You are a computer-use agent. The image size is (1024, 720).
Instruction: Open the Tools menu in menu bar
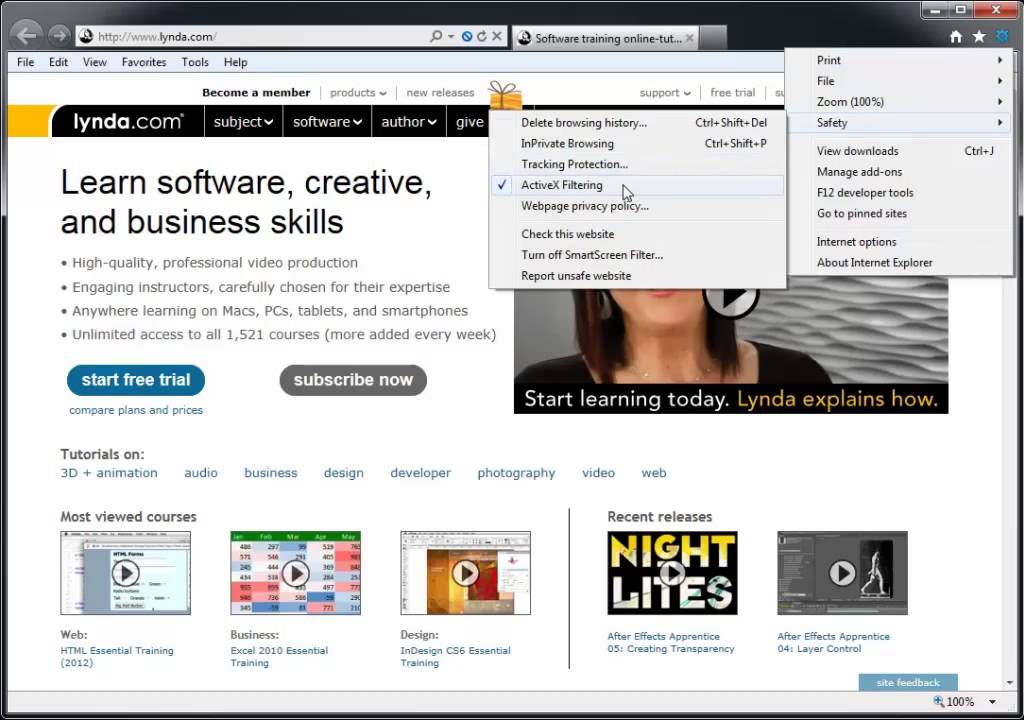coord(195,62)
